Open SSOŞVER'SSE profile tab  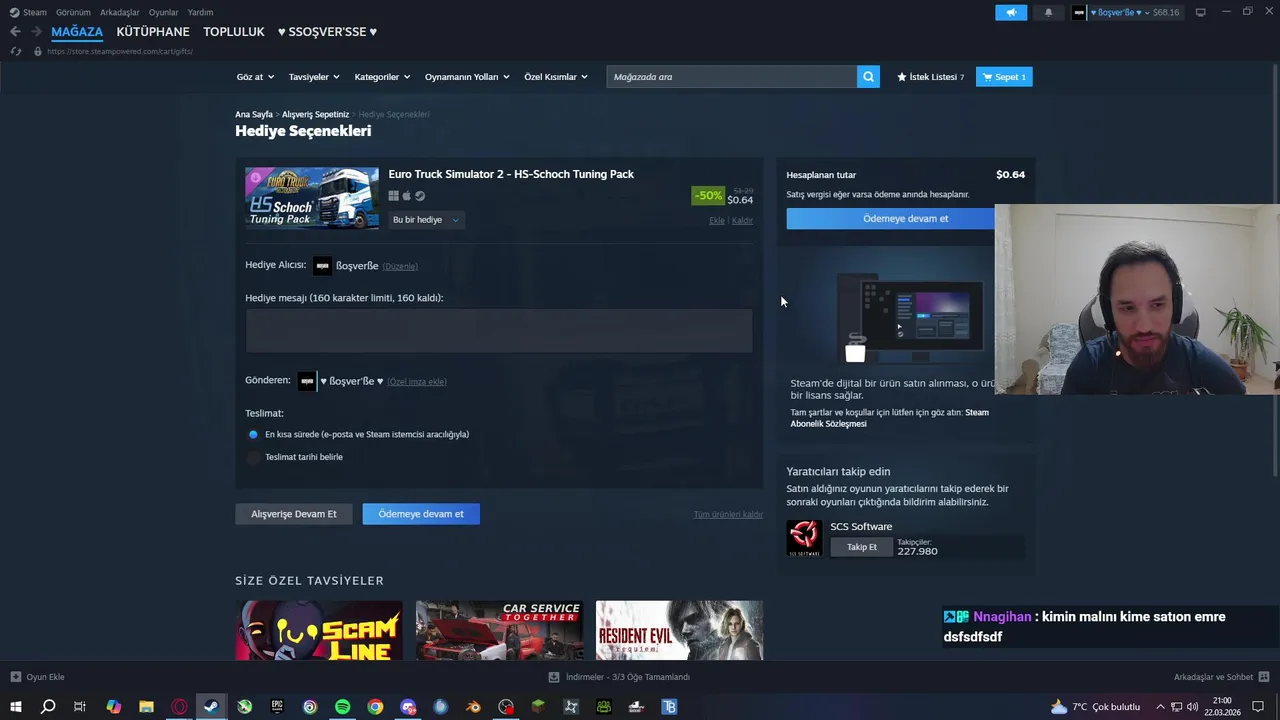tap(327, 32)
